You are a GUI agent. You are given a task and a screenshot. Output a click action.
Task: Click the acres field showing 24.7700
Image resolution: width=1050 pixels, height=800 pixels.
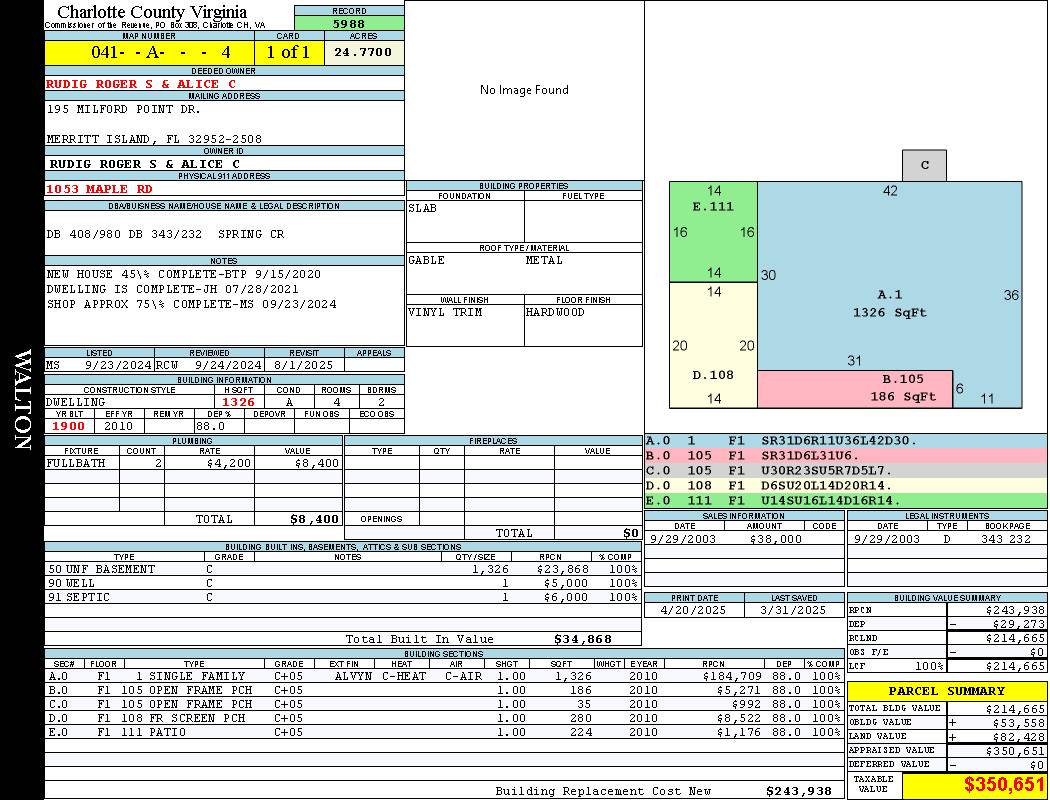tap(364, 52)
